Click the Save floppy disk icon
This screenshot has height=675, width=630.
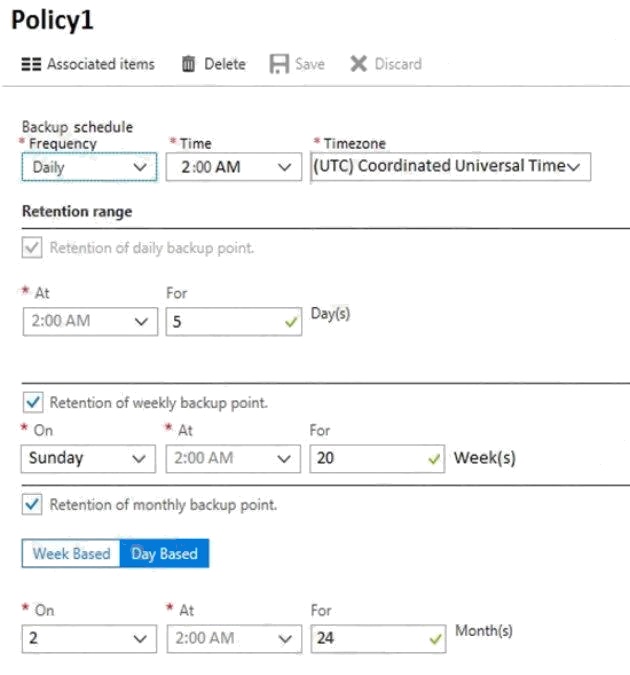279,64
